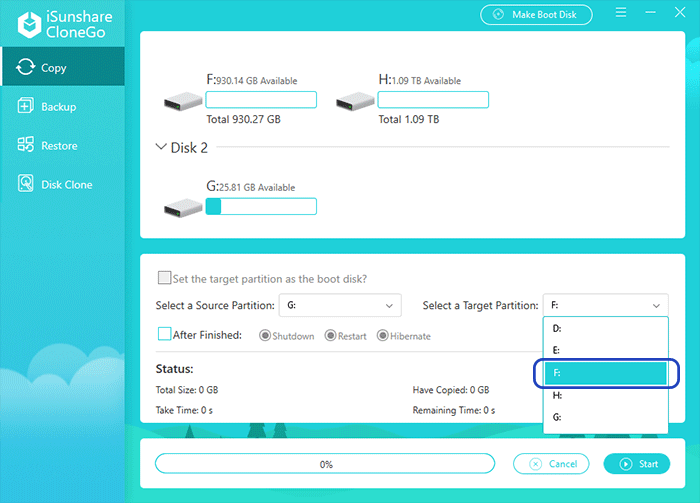
Task: Select the Shutdown radio option
Action: [265, 335]
